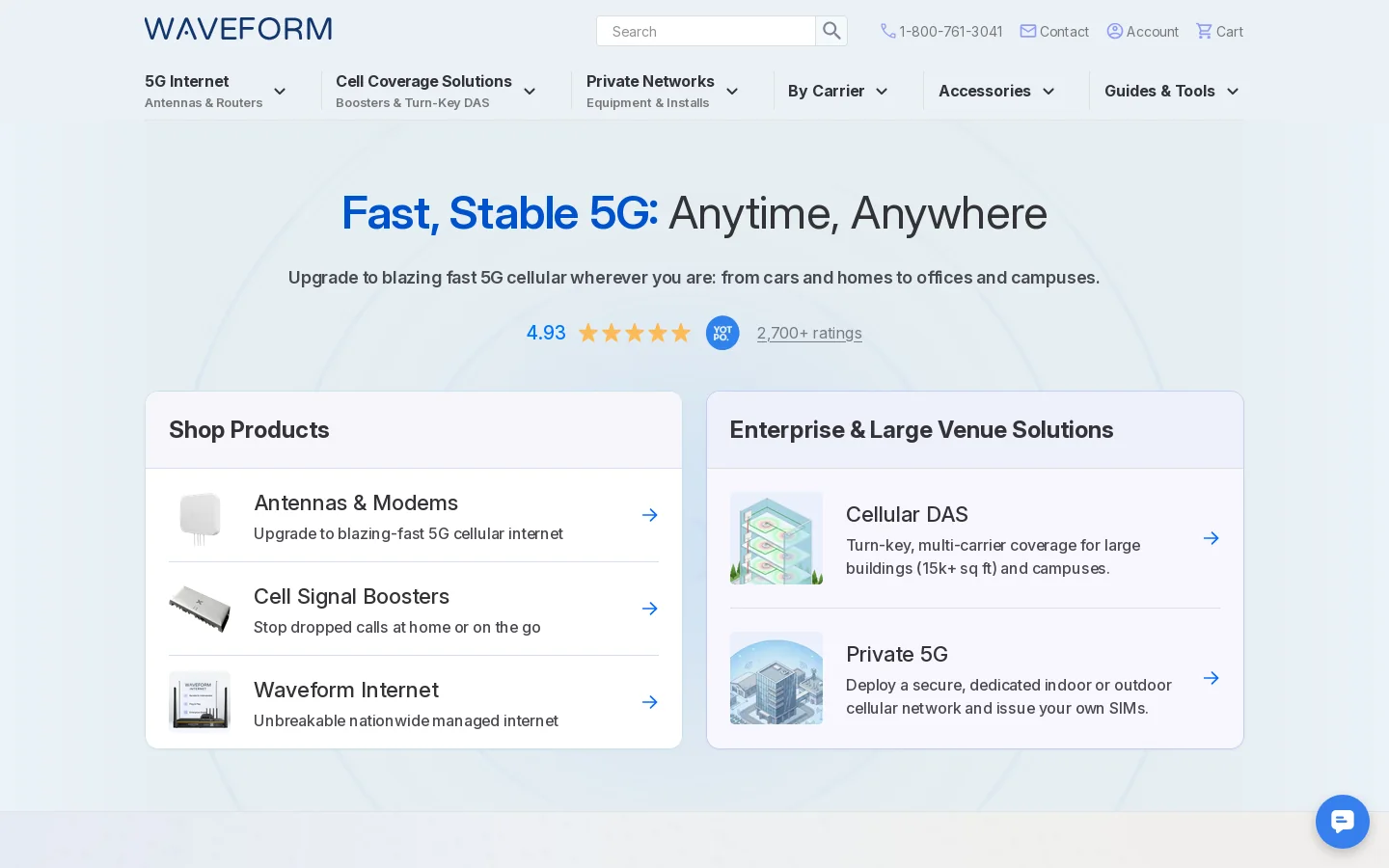
Task: Click the Antennas & Modems product thumbnail
Action: coord(200,518)
